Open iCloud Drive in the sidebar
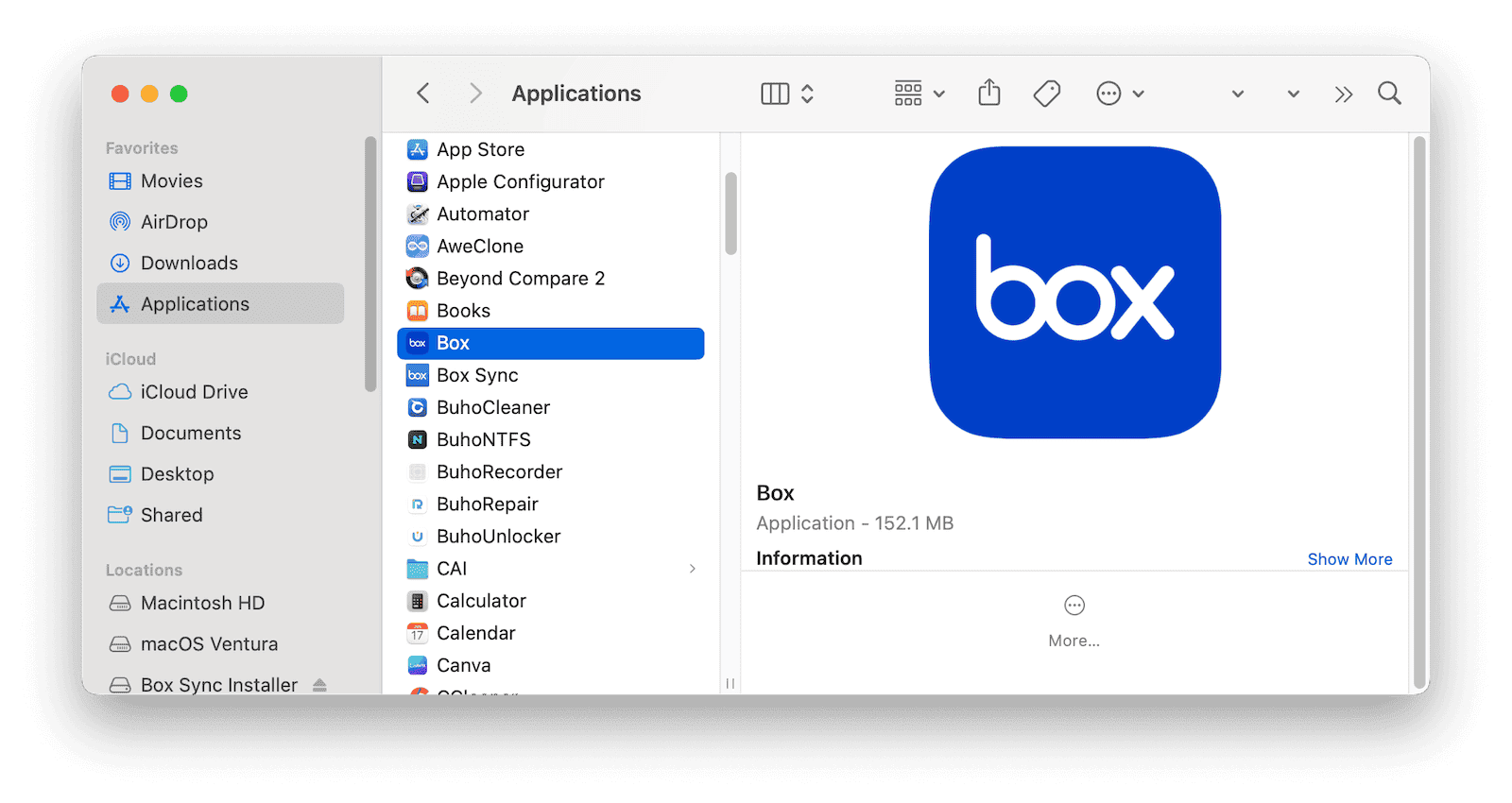Screen dimensions: 1512x803 click(220, 392)
